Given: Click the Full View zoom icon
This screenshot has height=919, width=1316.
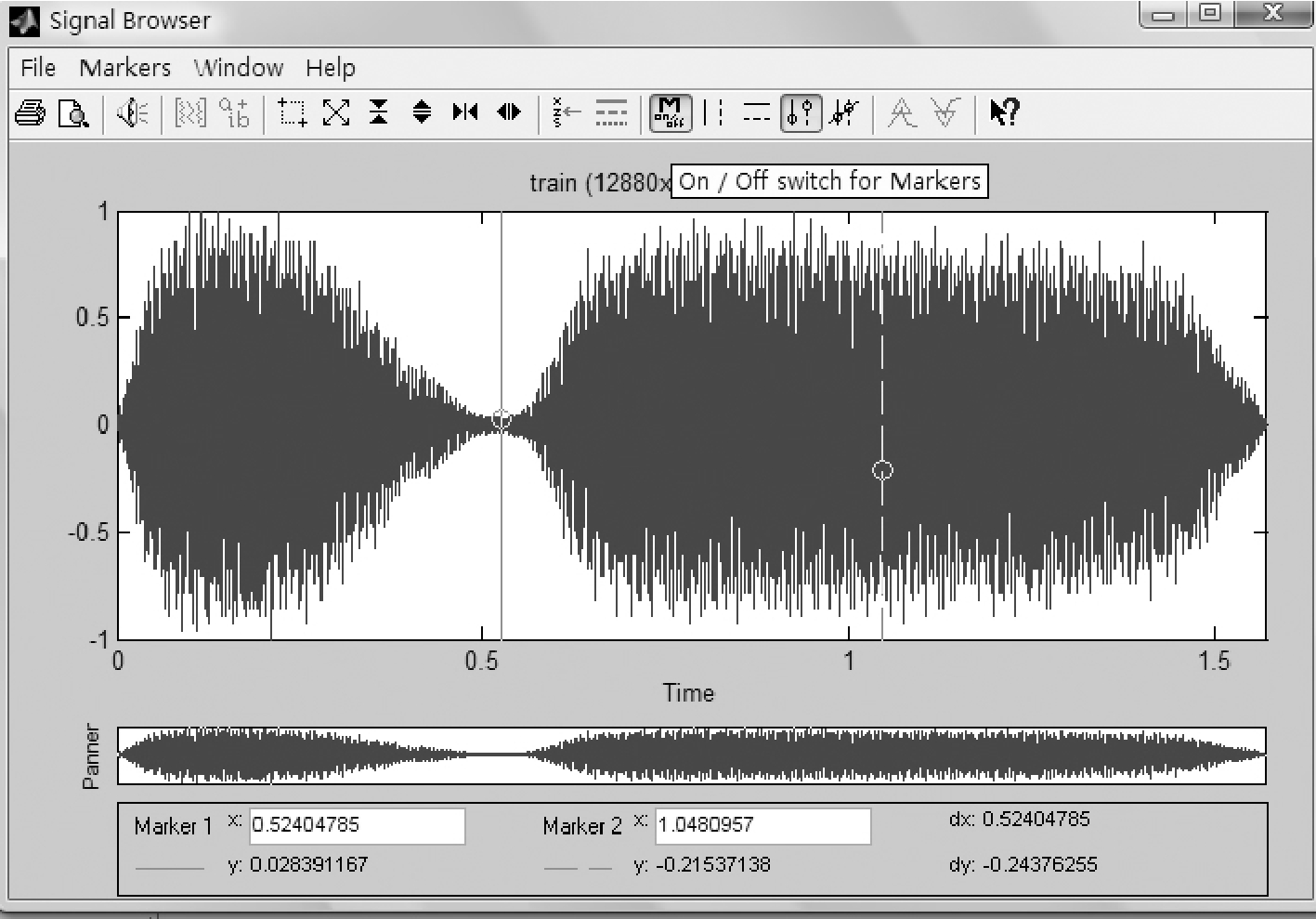Looking at the screenshot, I should pyautogui.click(x=336, y=113).
